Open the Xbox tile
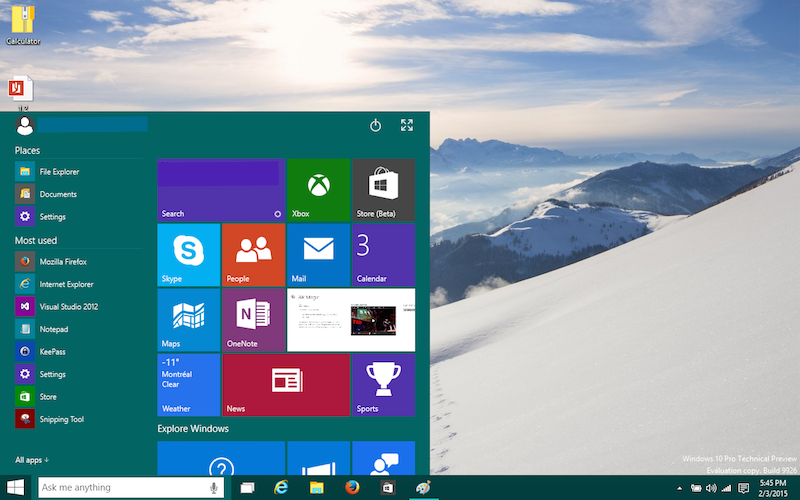 [318, 189]
